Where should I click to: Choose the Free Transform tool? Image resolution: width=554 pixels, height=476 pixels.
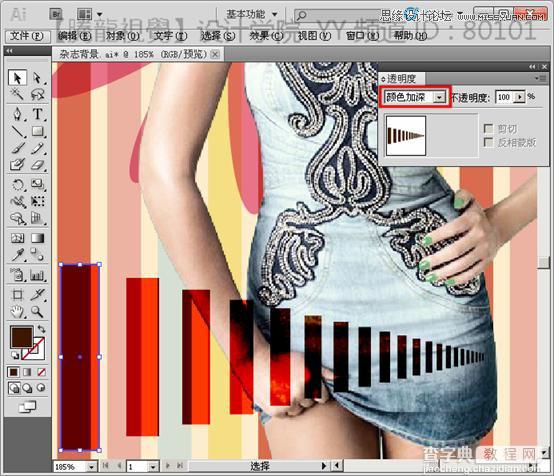point(37,201)
